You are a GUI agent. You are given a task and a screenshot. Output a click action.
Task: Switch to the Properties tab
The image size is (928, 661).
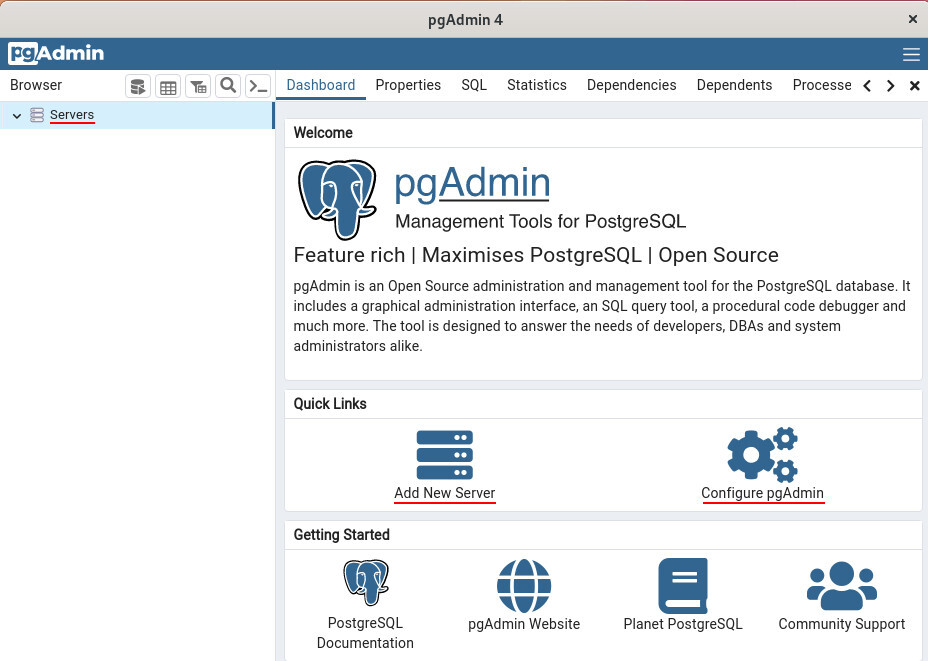[x=408, y=85]
